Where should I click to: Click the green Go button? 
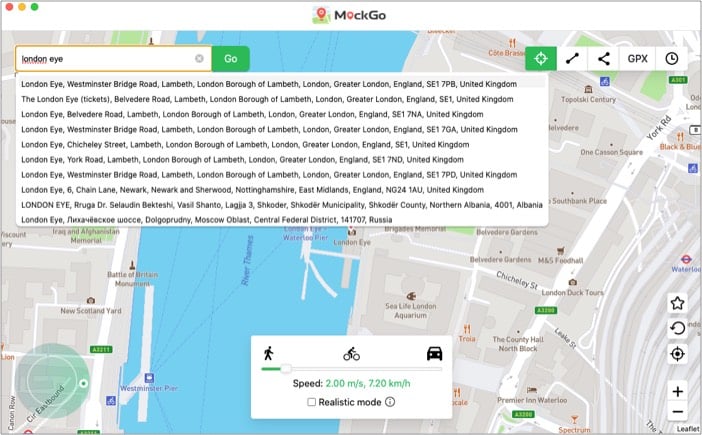(231, 59)
